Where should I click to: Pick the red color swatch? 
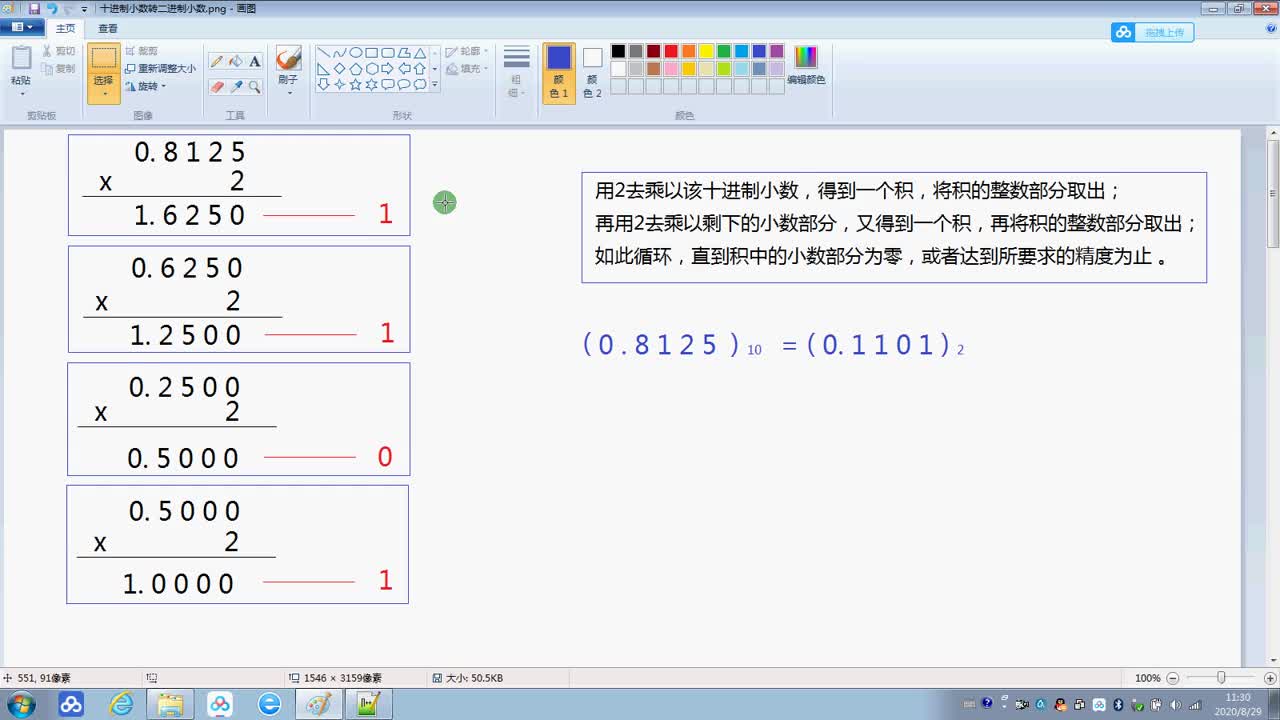[x=671, y=51]
